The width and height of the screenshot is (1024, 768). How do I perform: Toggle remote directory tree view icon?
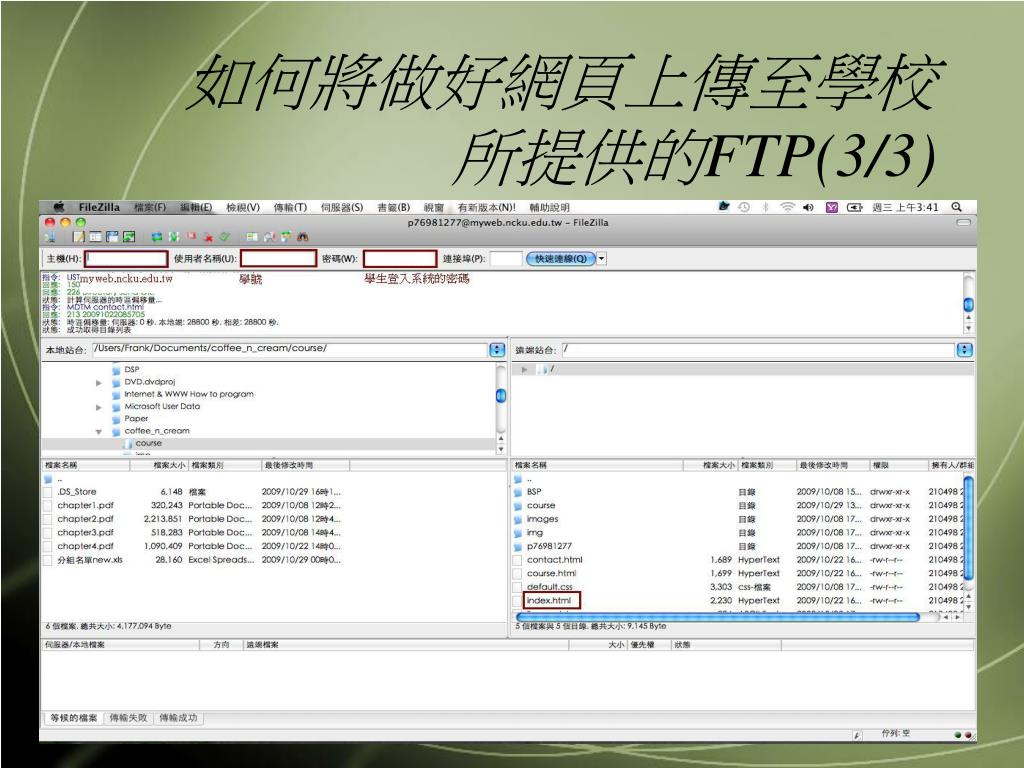112,236
